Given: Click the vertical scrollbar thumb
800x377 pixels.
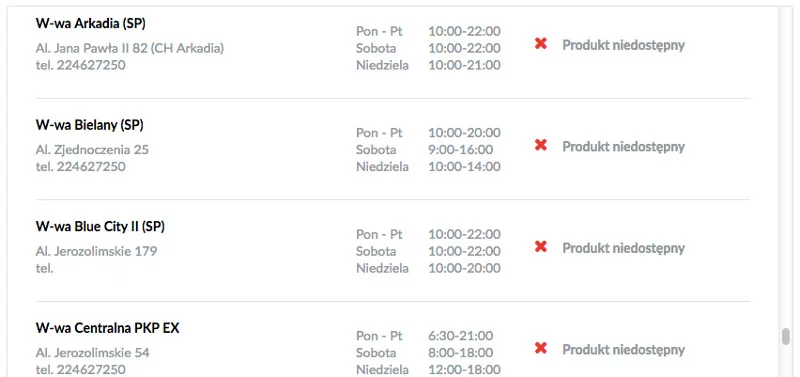Looking at the screenshot, I should click(786, 336).
